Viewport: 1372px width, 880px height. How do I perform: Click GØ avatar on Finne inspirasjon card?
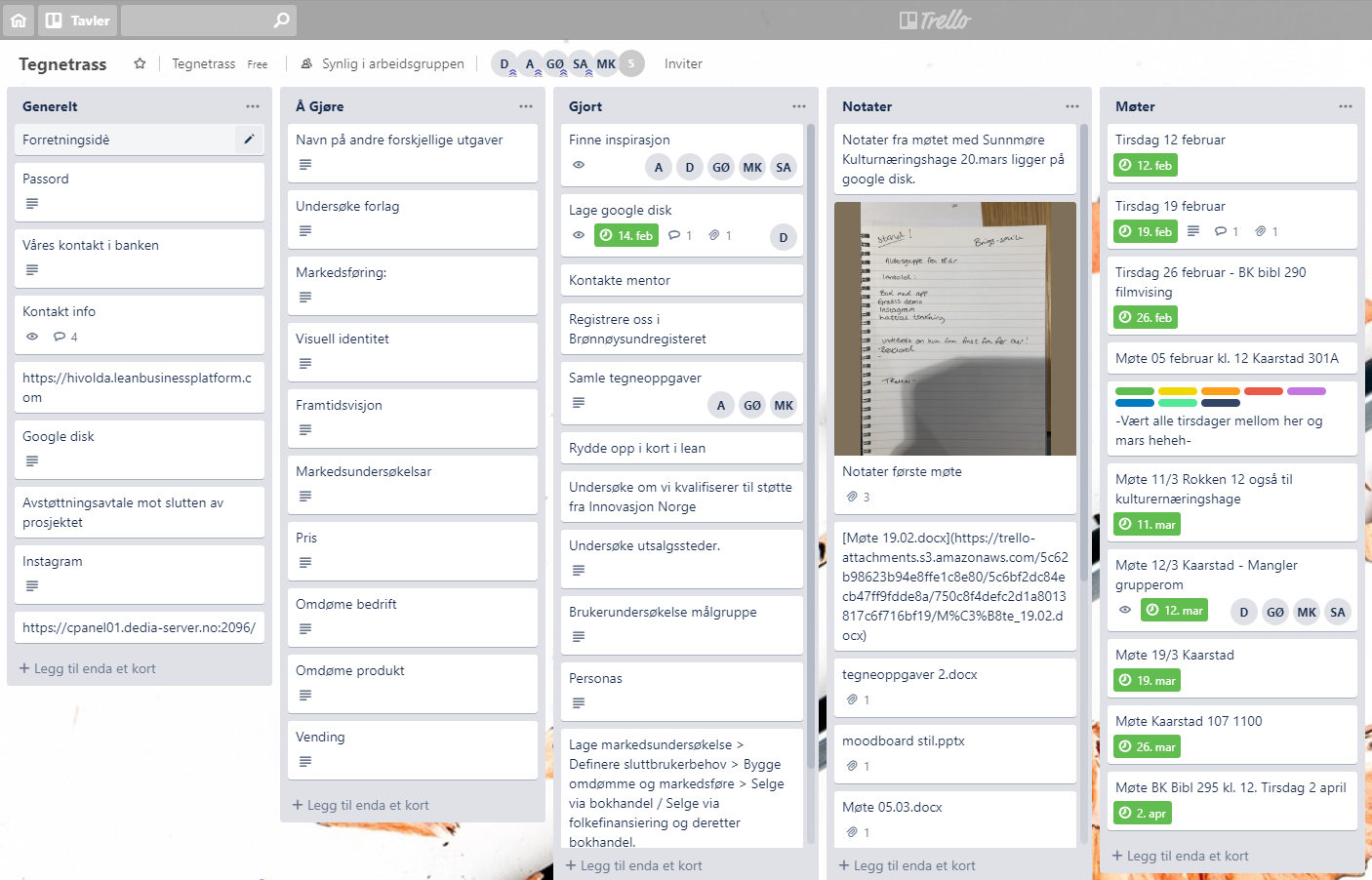pos(721,167)
